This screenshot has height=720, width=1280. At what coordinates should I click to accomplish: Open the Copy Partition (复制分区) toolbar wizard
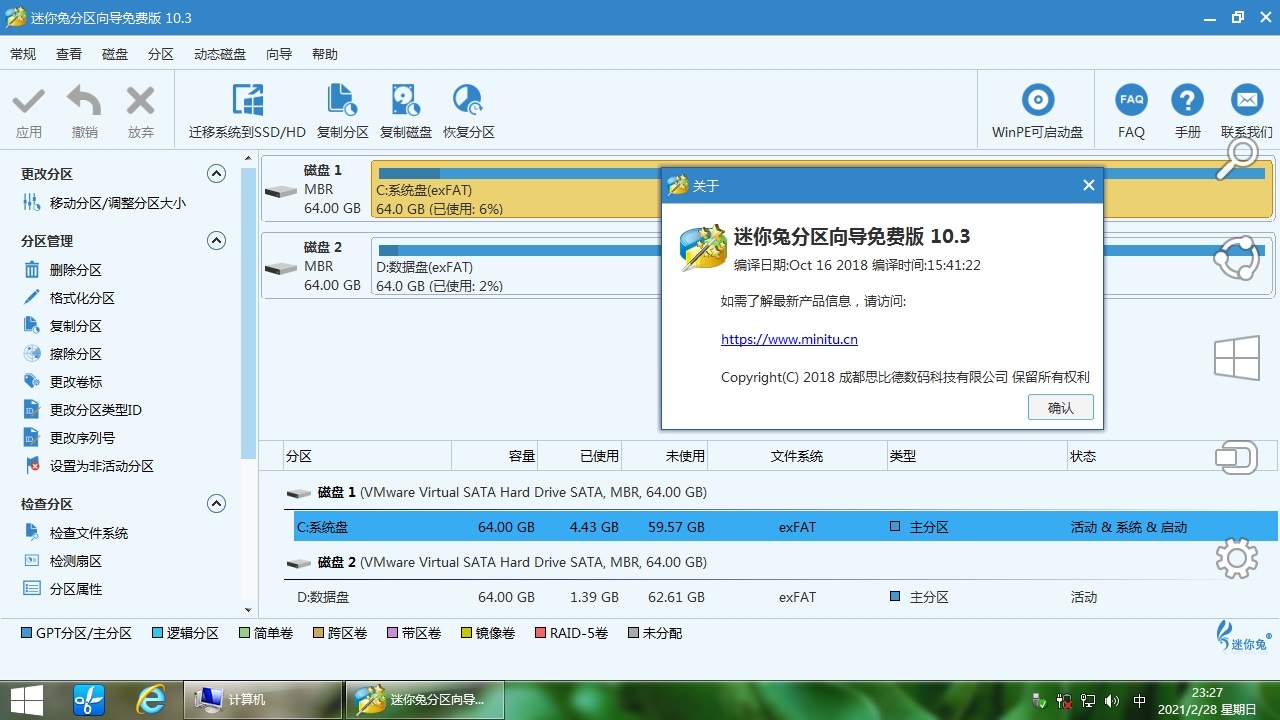pyautogui.click(x=343, y=110)
